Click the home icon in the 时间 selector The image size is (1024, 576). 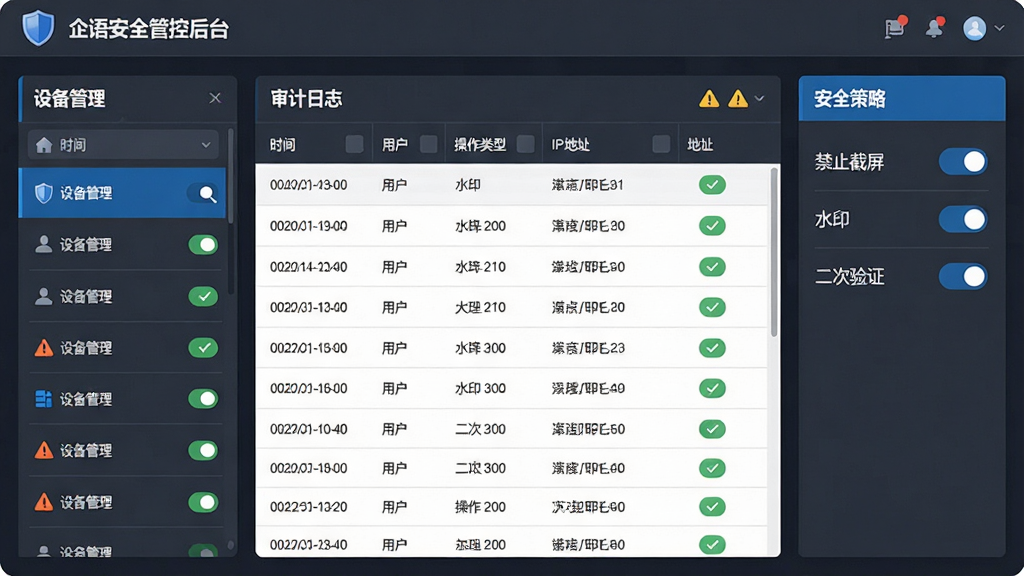[x=44, y=145]
